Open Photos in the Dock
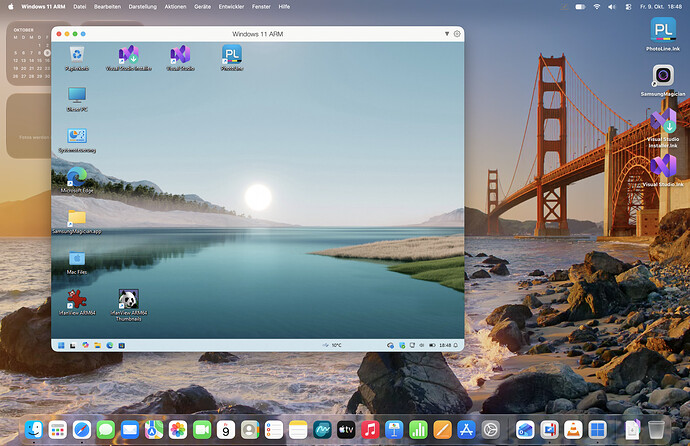This screenshot has height=446, width=690. click(x=178, y=430)
